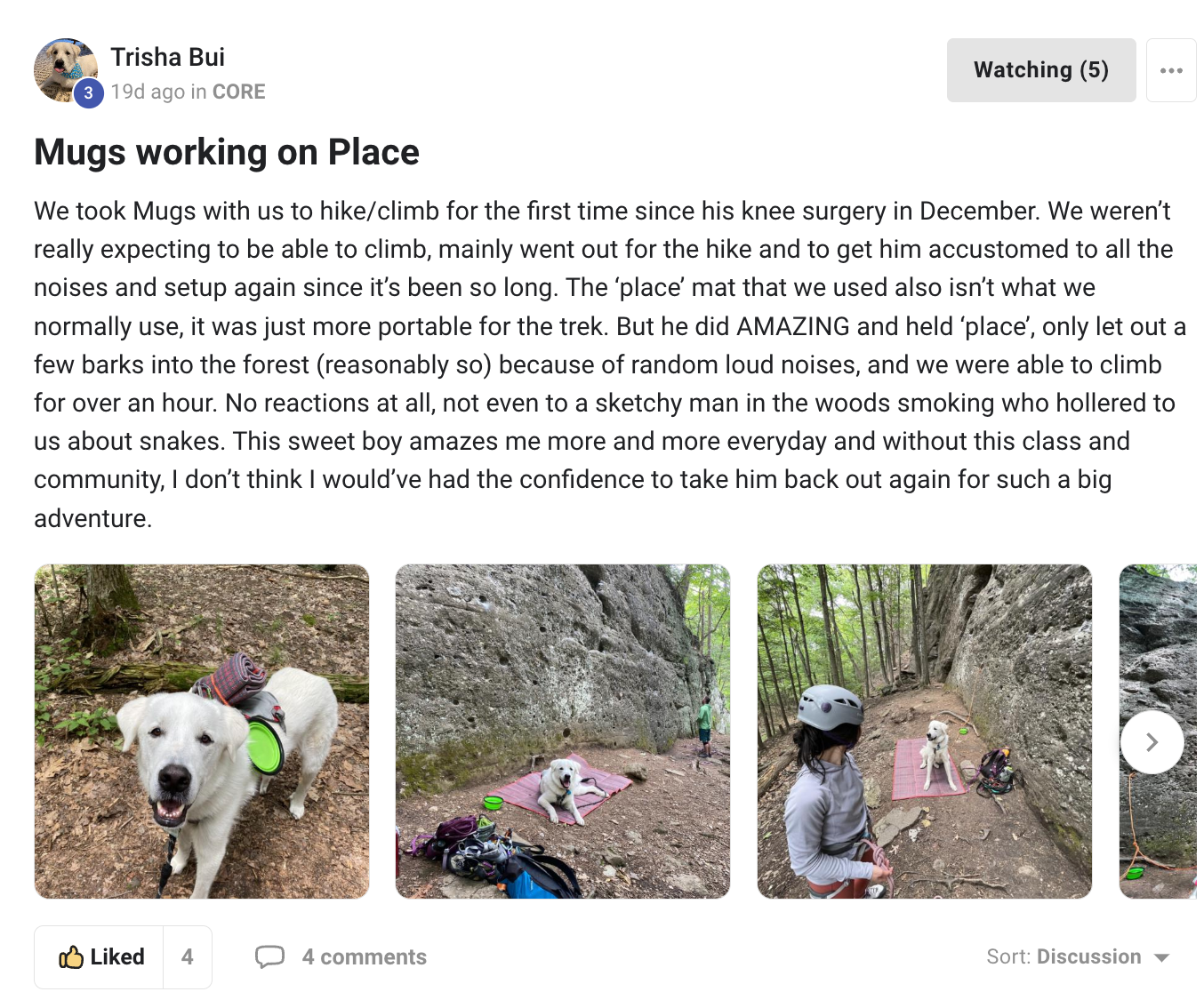Viewport: 1204px width, 992px height.
Task: Toggle watching status via Watching (5) button
Action: pyautogui.click(x=1040, y=69)
